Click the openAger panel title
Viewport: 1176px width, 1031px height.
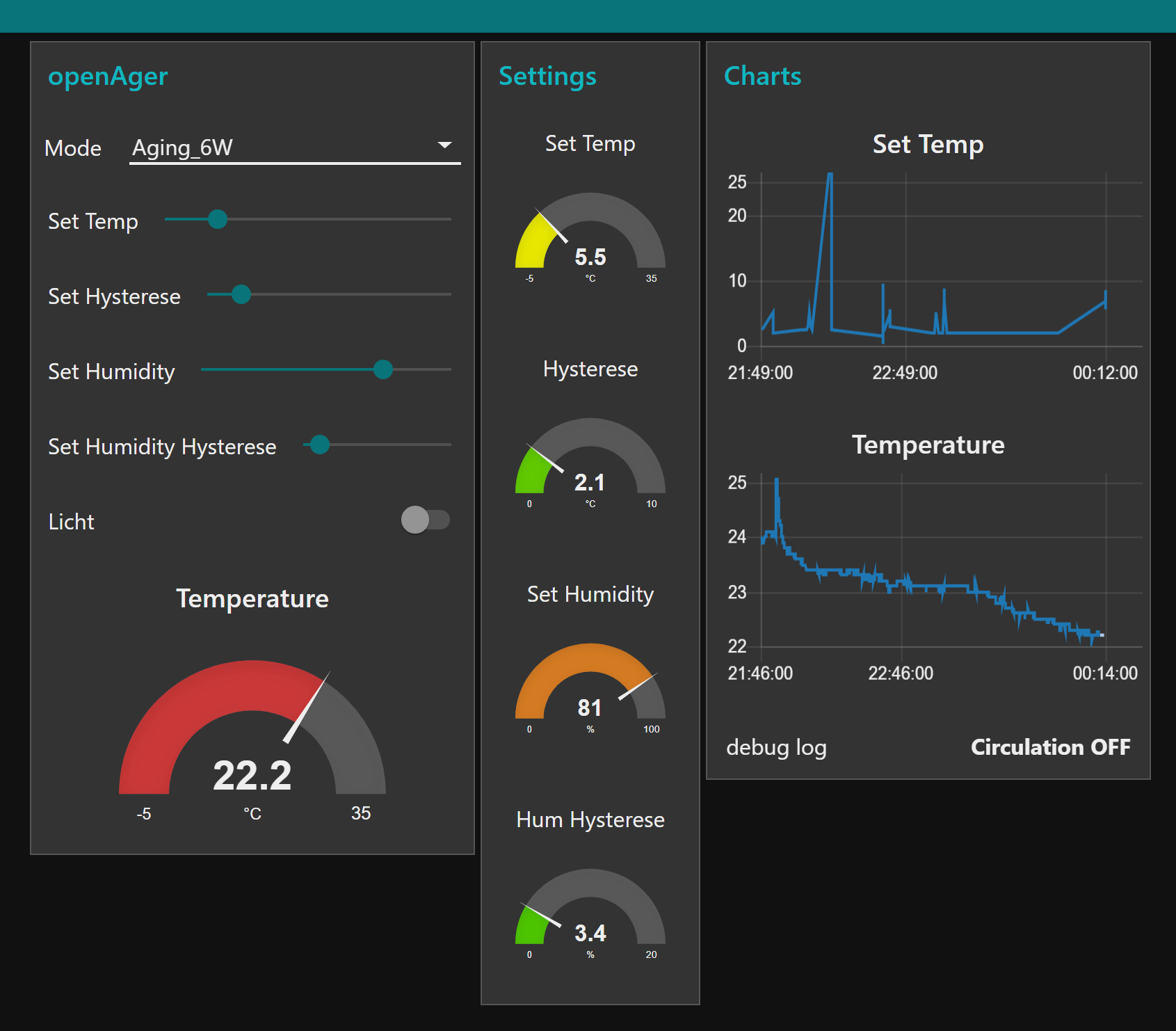[x=108, y=77]
